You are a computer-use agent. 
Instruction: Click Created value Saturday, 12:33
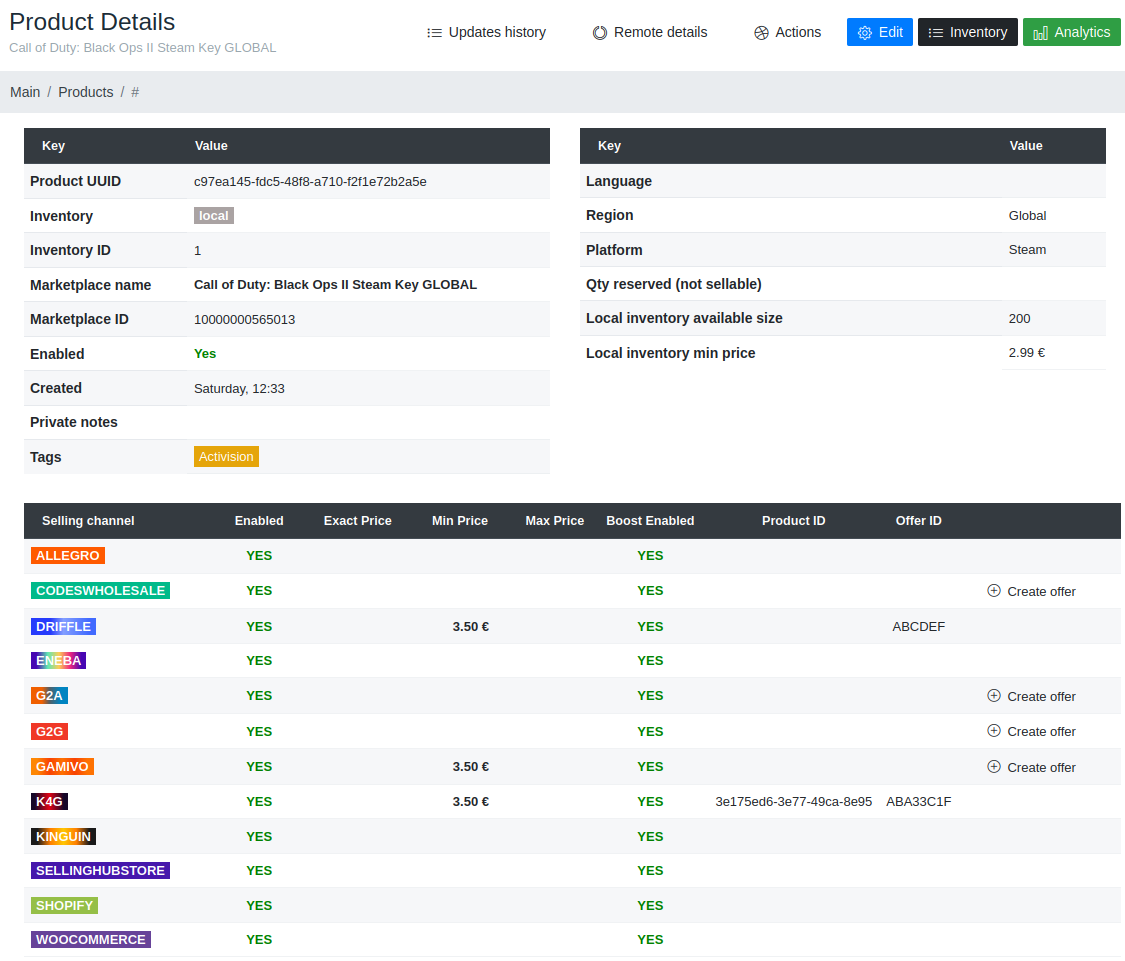[239, 388]
